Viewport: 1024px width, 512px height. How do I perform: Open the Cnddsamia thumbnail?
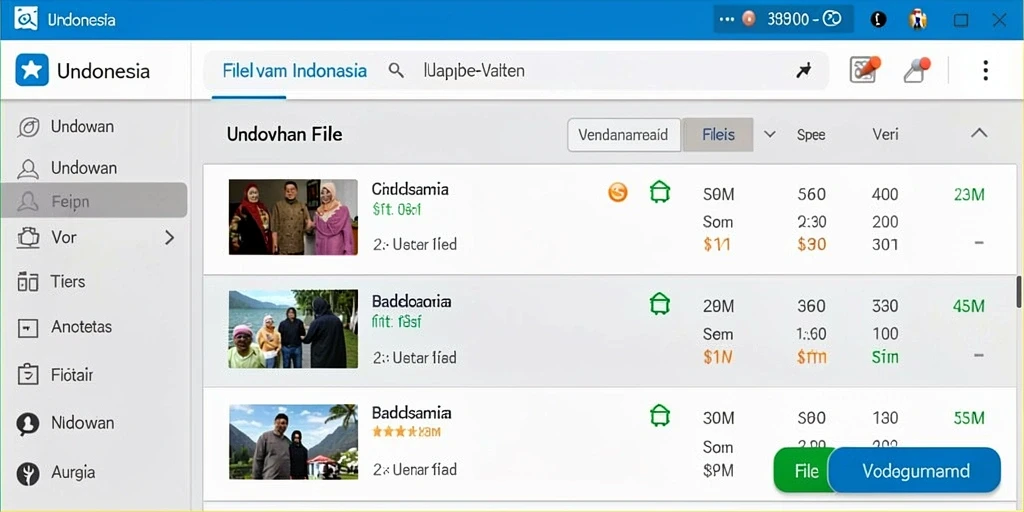(x=293, y=217)
